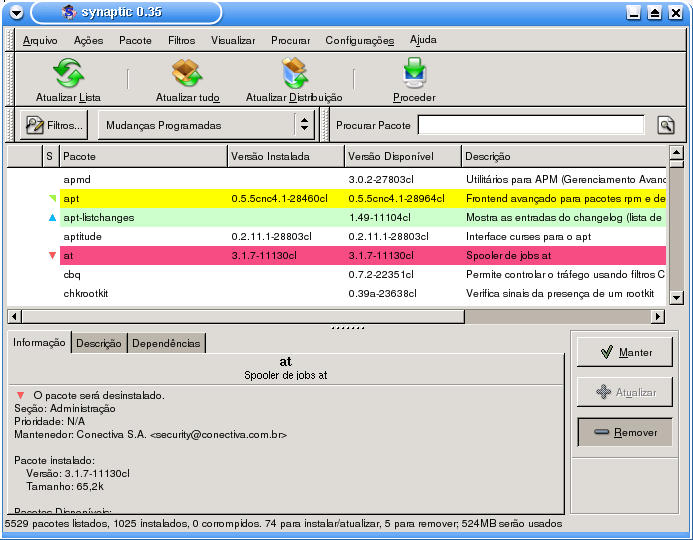Click the synaptic application icon in title bar
693x540 pixels.
tap(69, 12)
